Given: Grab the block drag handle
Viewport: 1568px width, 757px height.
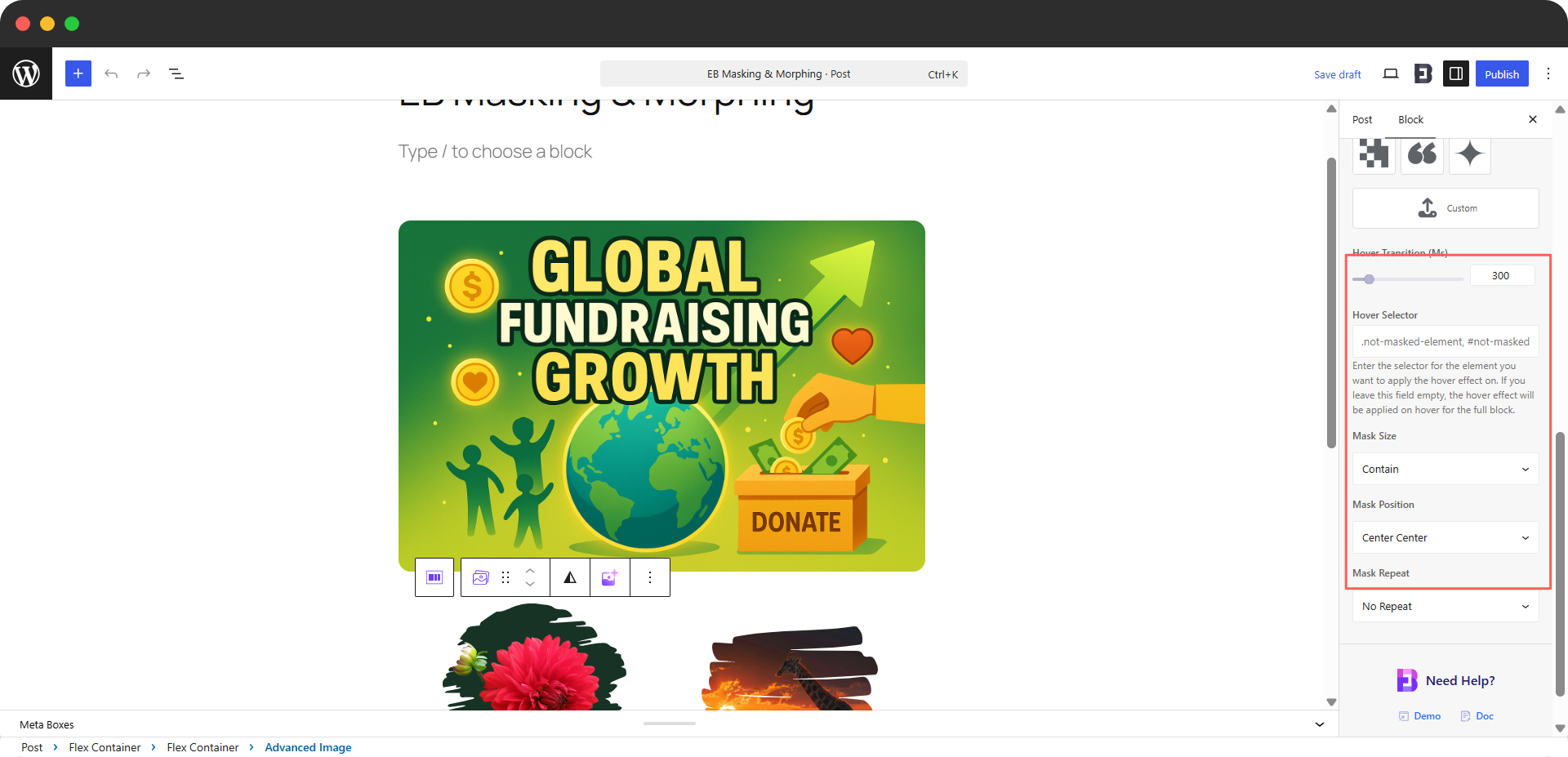Looking at the screenshot, I should tap(506, 577).
